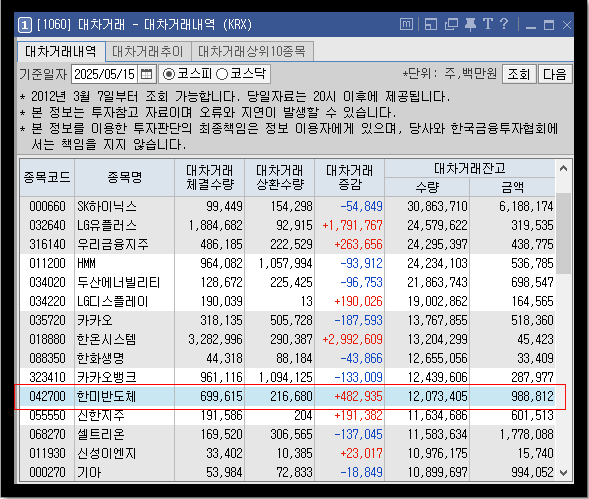Click stock code 032640
The height and width of the screenshot is (499, 589).
click(47, 225)
